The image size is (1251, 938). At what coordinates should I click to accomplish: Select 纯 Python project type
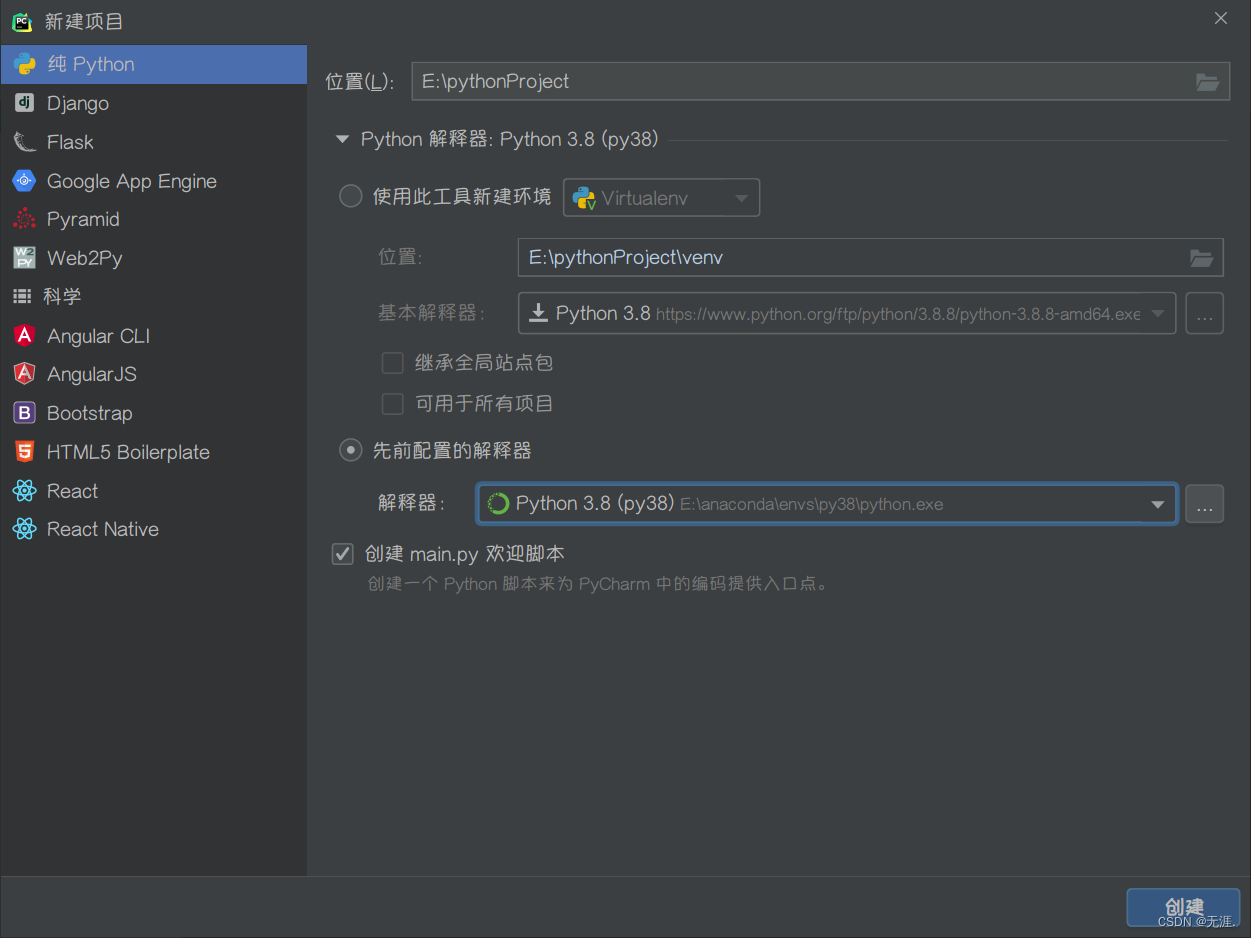pyautogui.click(x=153, y=64)
